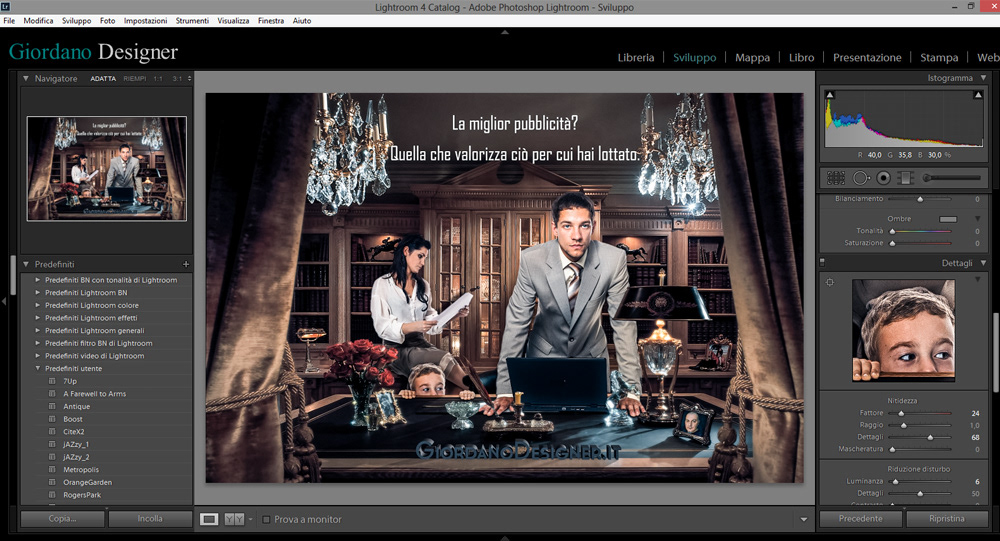The image size is (1000, 541).
Task: Open the Sviluppo menu
Action: (77, 20)
